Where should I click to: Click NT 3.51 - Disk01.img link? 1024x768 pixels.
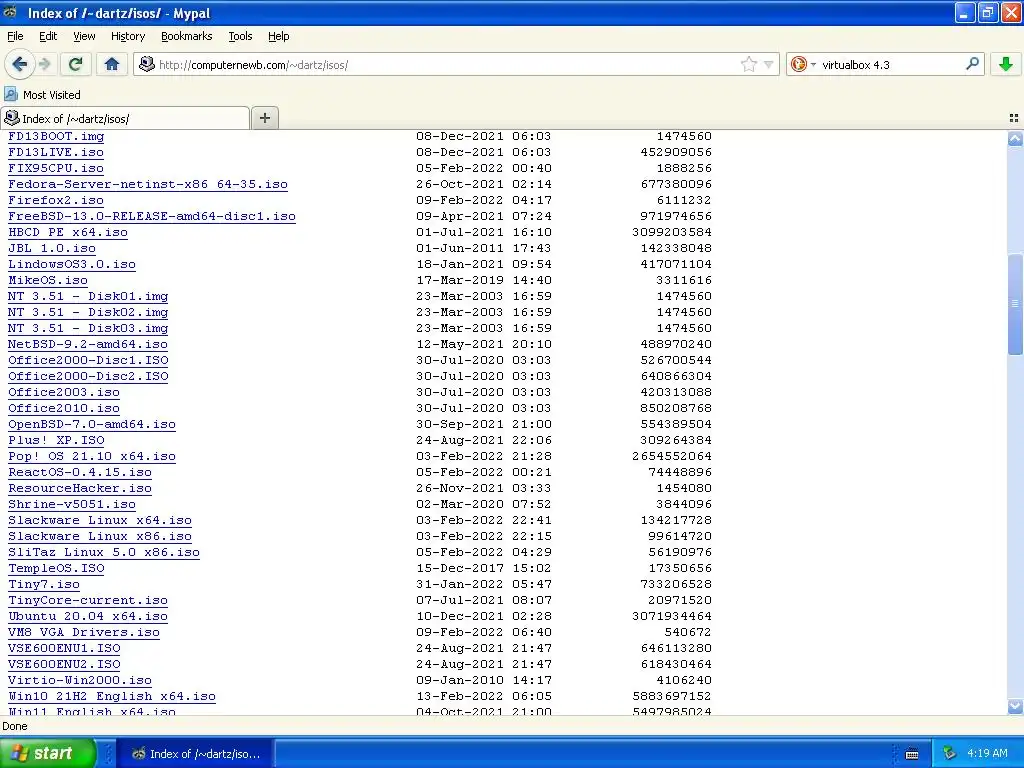(x=88, y=296)
